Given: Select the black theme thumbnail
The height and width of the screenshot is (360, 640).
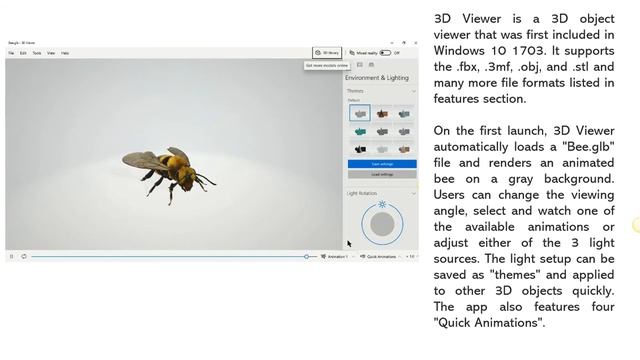Looking at the screenshot, I should pyautogui.click(x=360, y=149).
